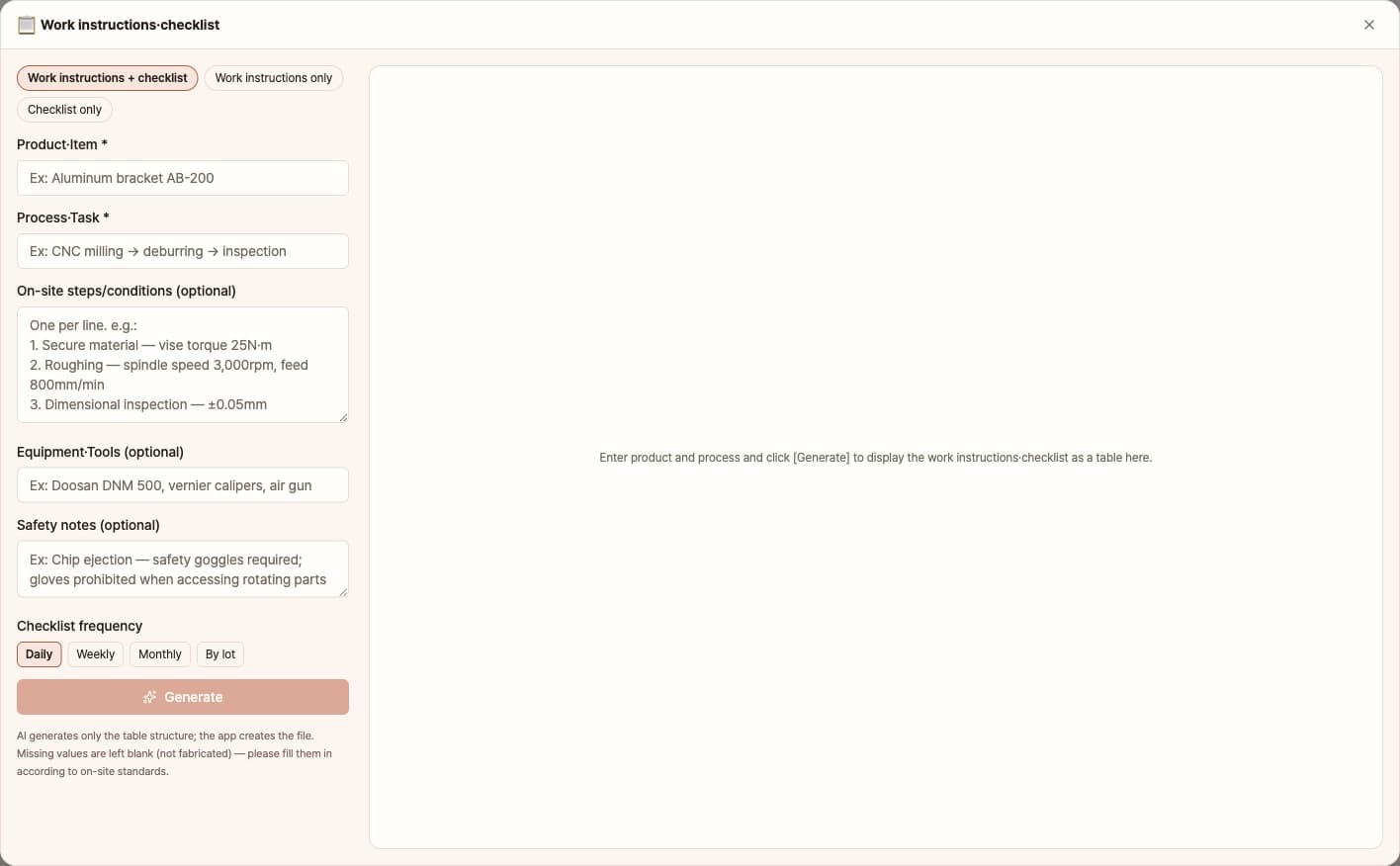The image size is (1400, 866).
Task: Click into the Safety notes textarea
Action: [x=183, y=569]
